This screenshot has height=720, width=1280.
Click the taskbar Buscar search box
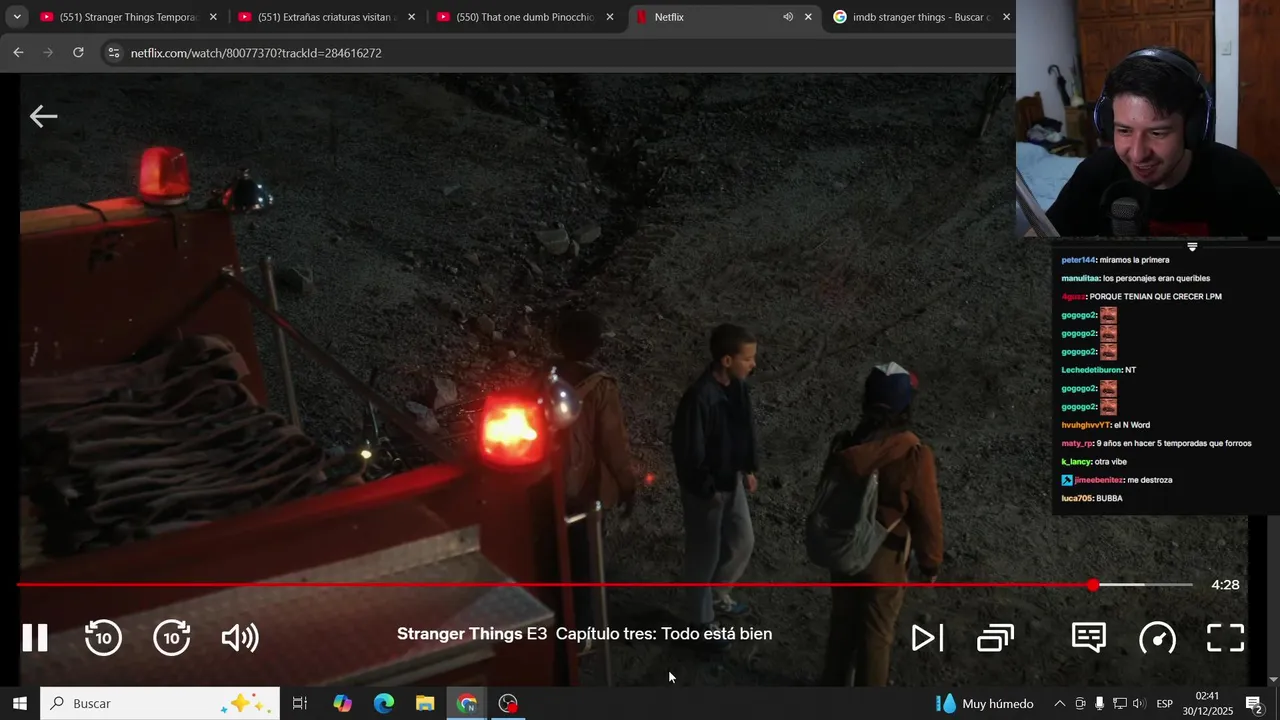160,703
